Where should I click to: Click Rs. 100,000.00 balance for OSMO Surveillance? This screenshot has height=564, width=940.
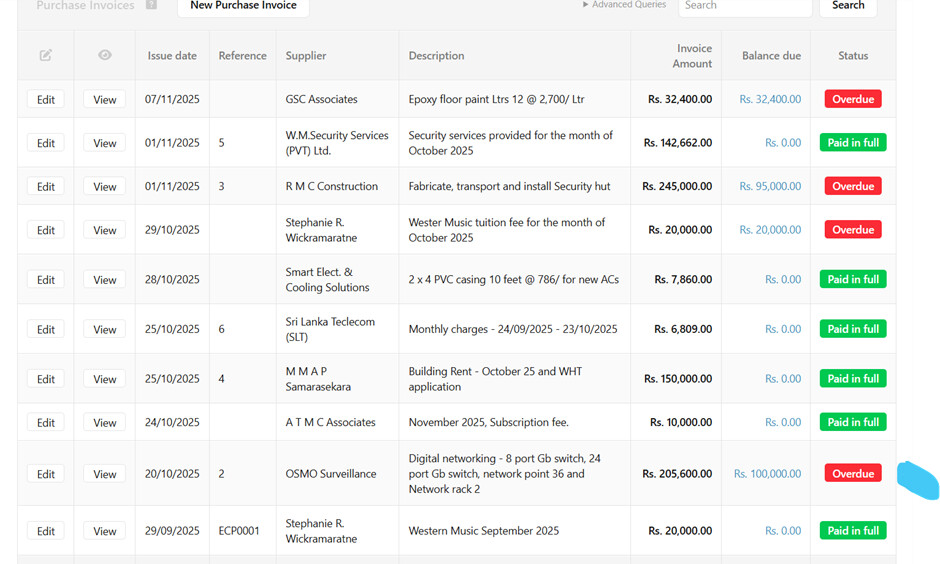(767, 474)
